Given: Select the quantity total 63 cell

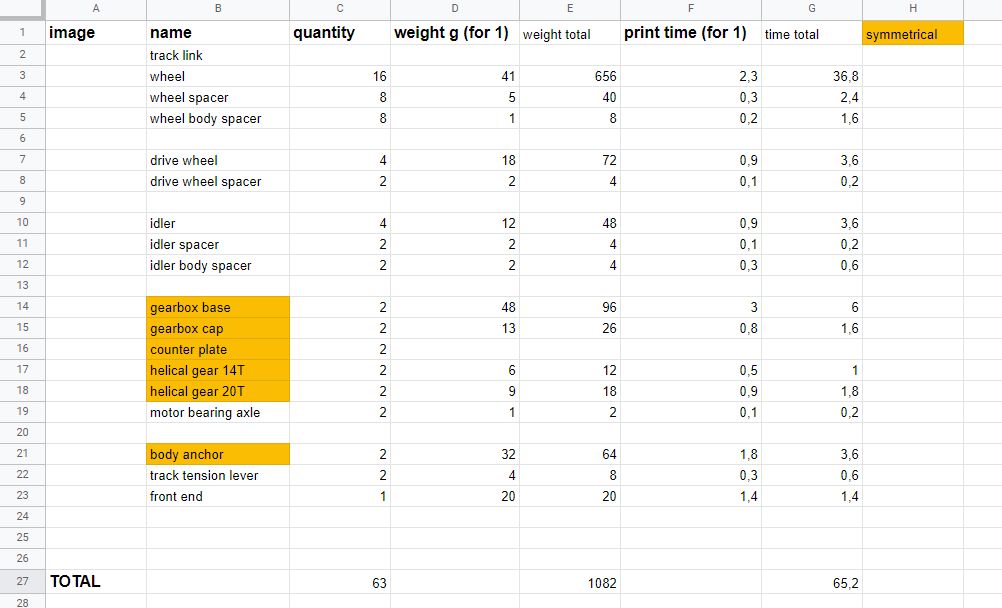Looking at the screenshot, I should (x=339, y=582).
